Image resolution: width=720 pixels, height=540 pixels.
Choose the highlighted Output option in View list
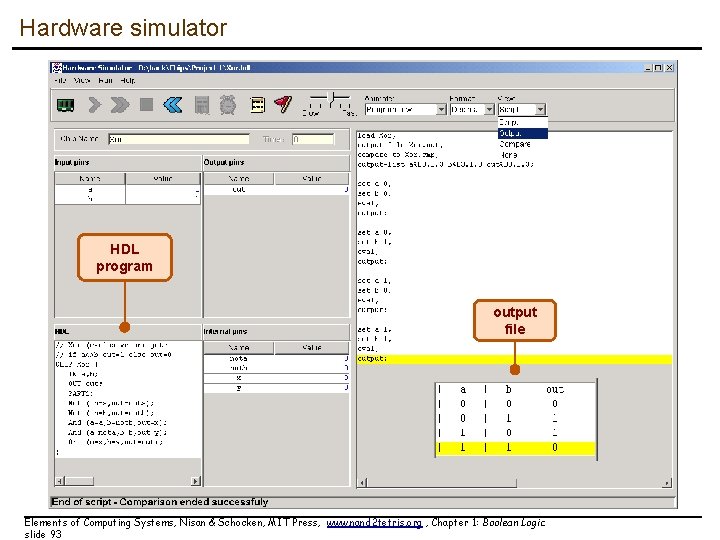coord(523,133)
